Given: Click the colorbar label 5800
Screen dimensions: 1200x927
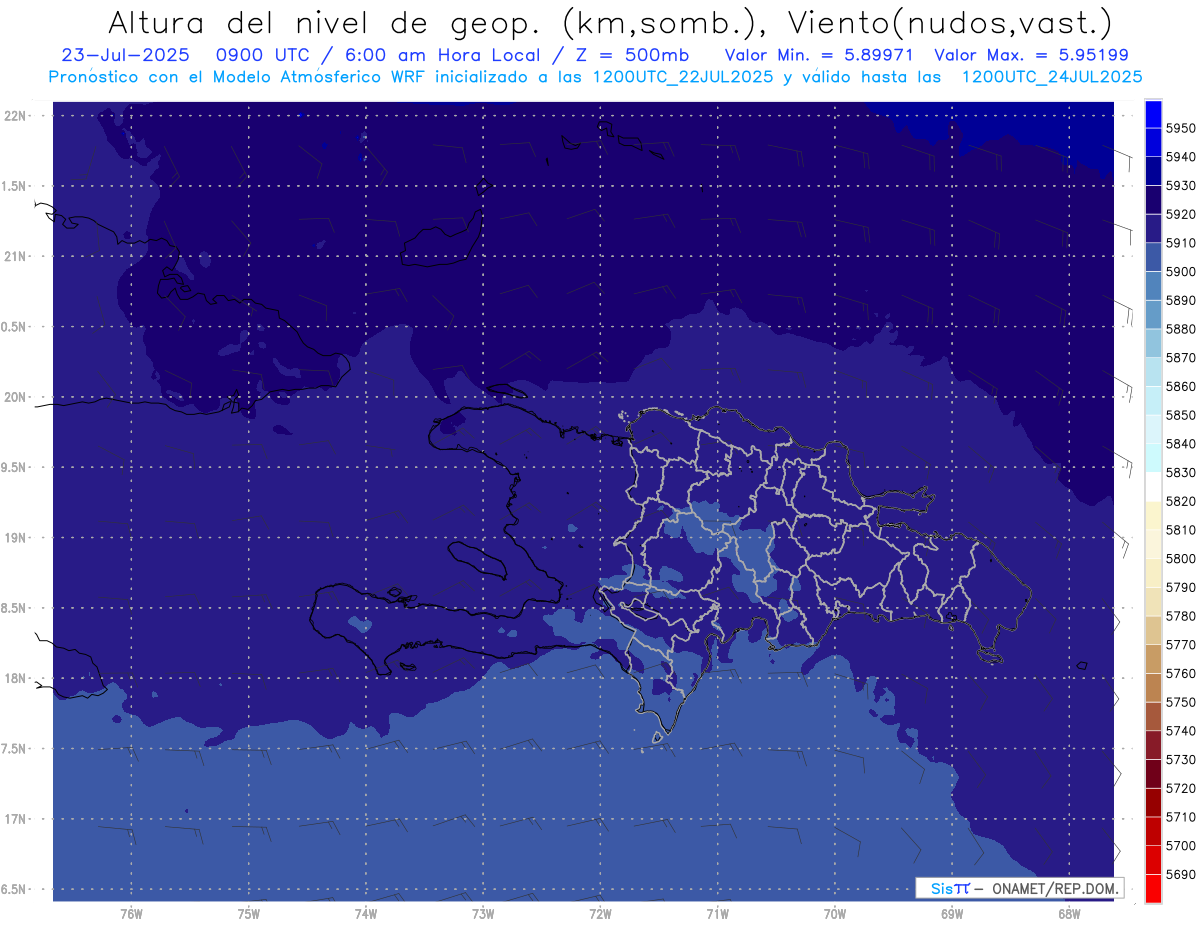Looking at the screenshot, I should [x=1180, y=558].
